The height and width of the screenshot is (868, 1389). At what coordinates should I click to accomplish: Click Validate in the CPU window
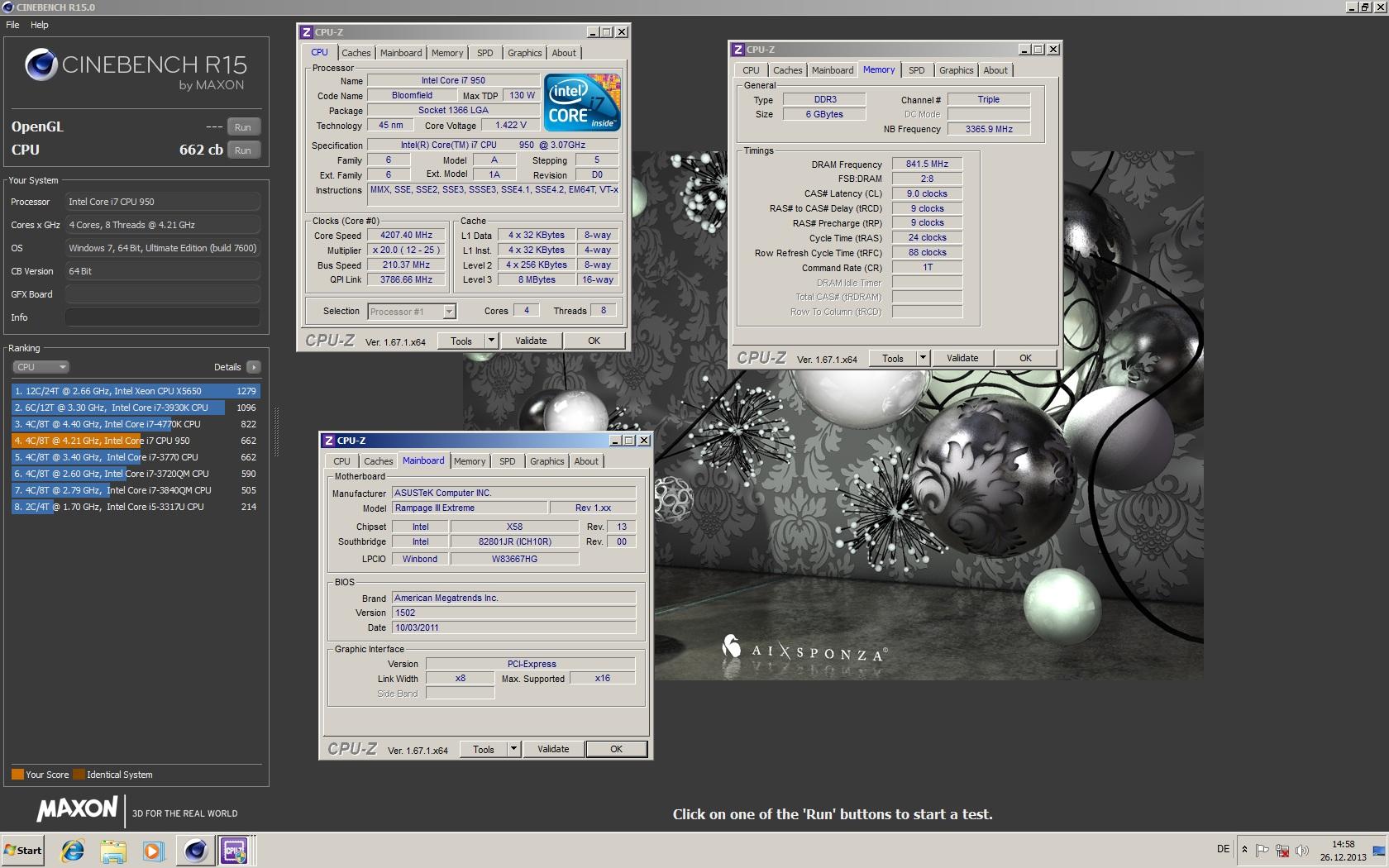[531, 341]
